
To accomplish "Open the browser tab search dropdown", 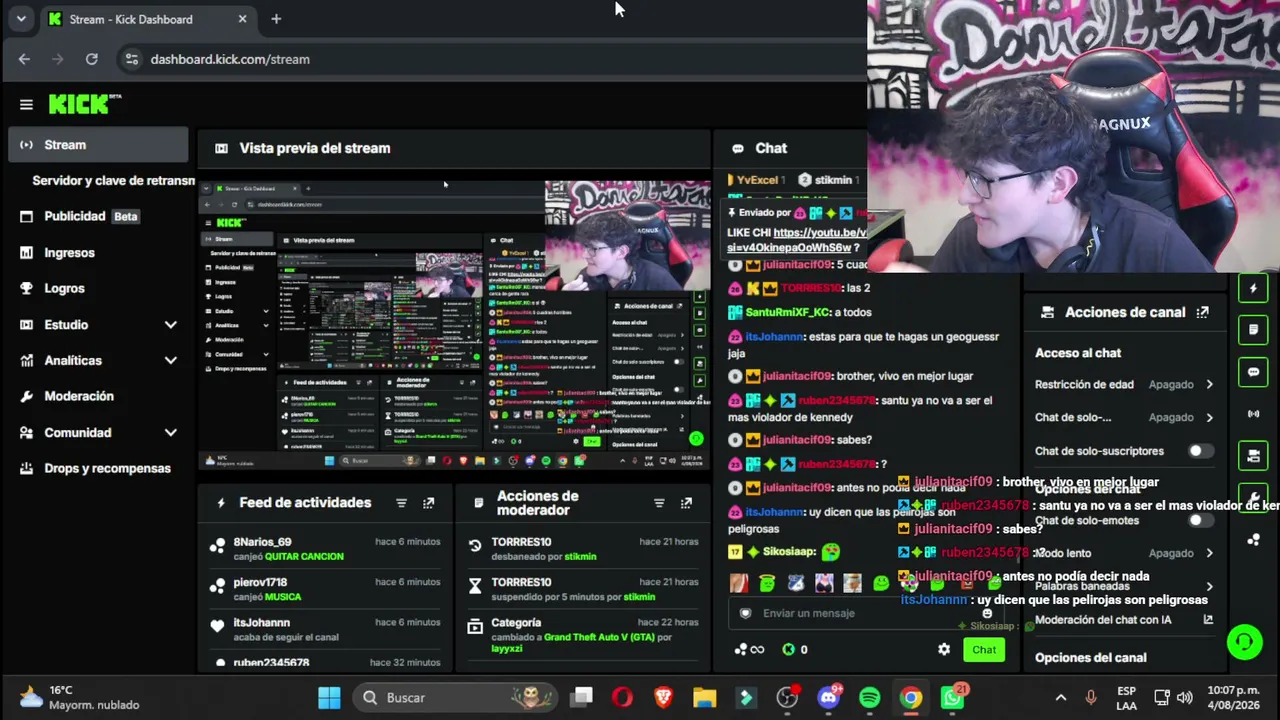I will coord(21,19).
